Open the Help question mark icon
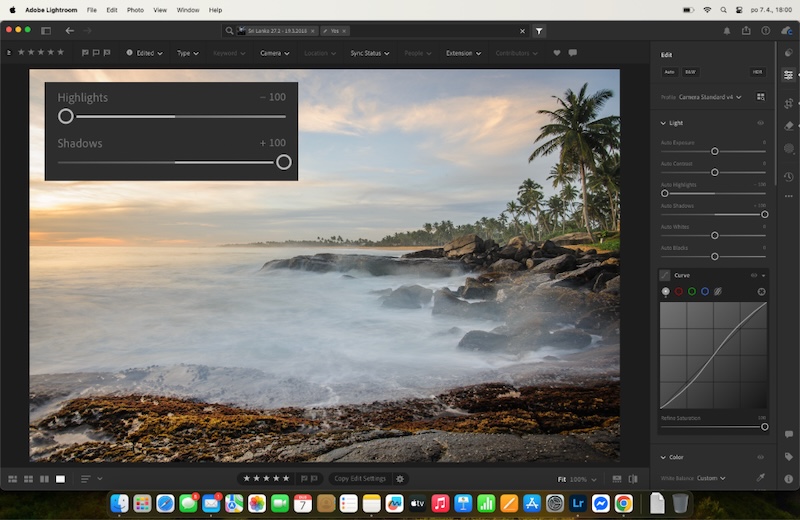This screenshot has height=520, width=800. coord(765,31)
